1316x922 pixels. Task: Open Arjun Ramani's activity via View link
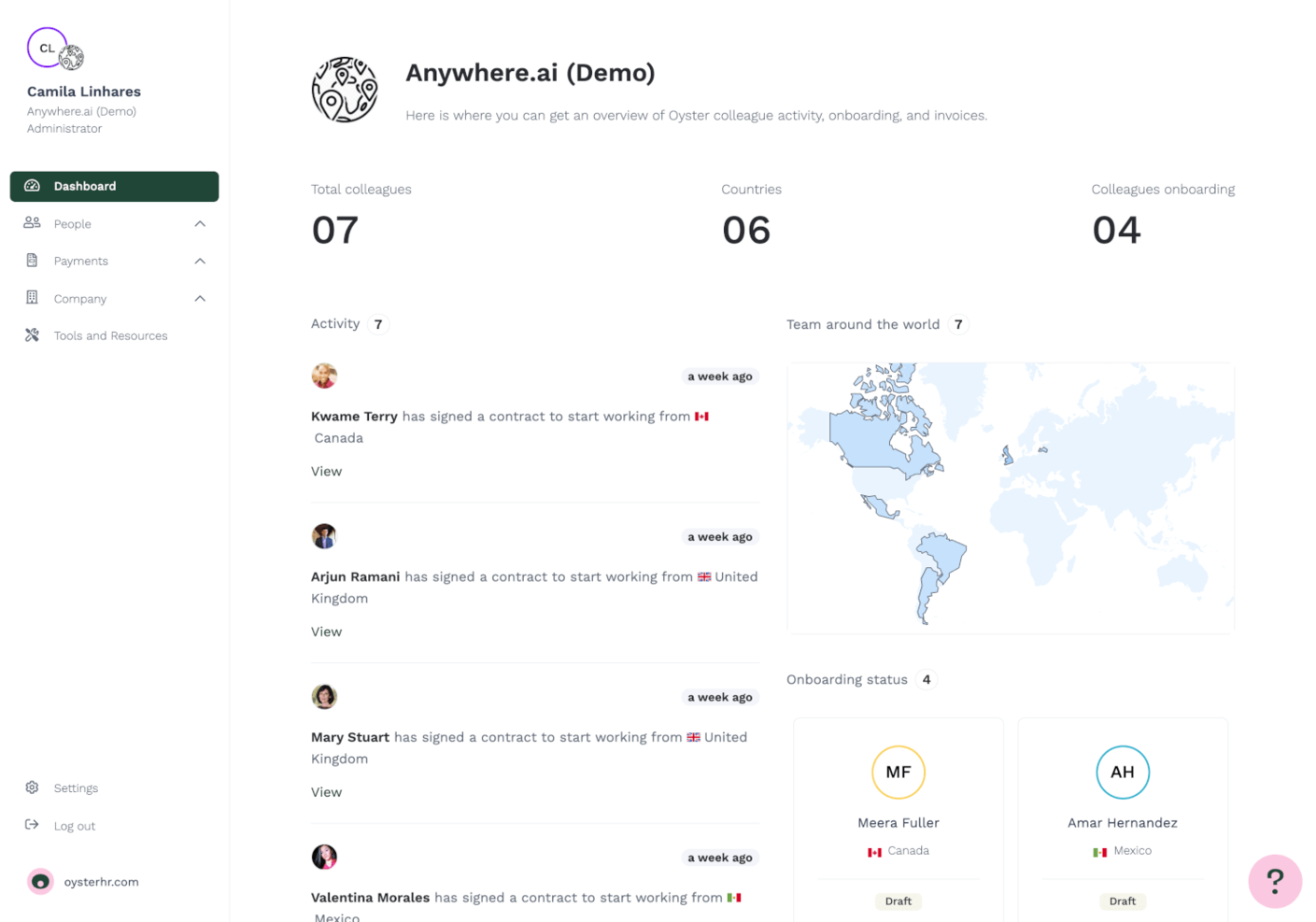(326, 631)
